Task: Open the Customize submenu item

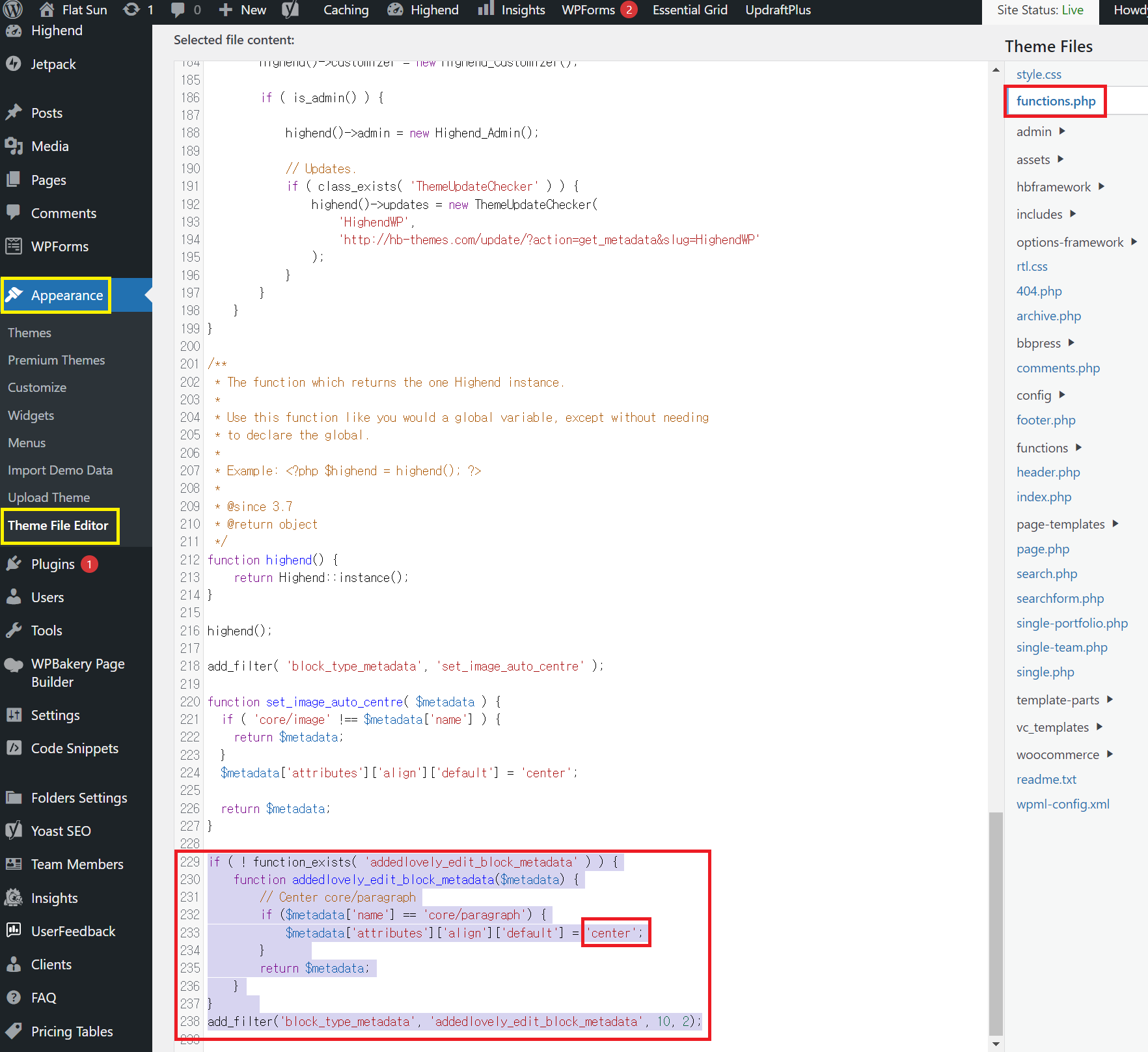Action: coord(37,387)
